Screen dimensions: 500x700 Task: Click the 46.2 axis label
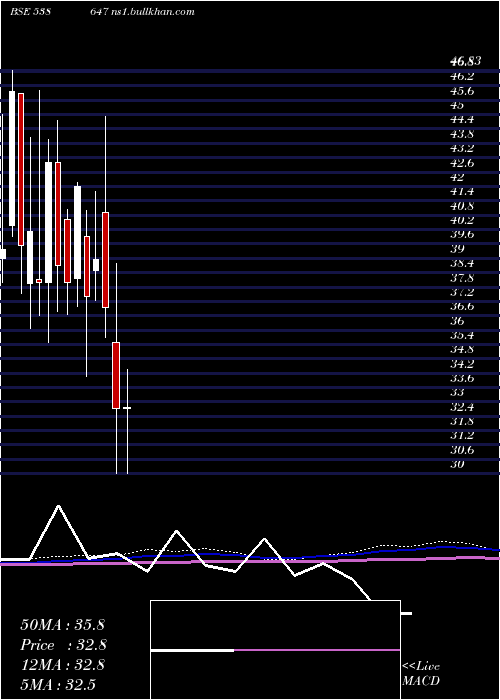(x=462, y=76)
